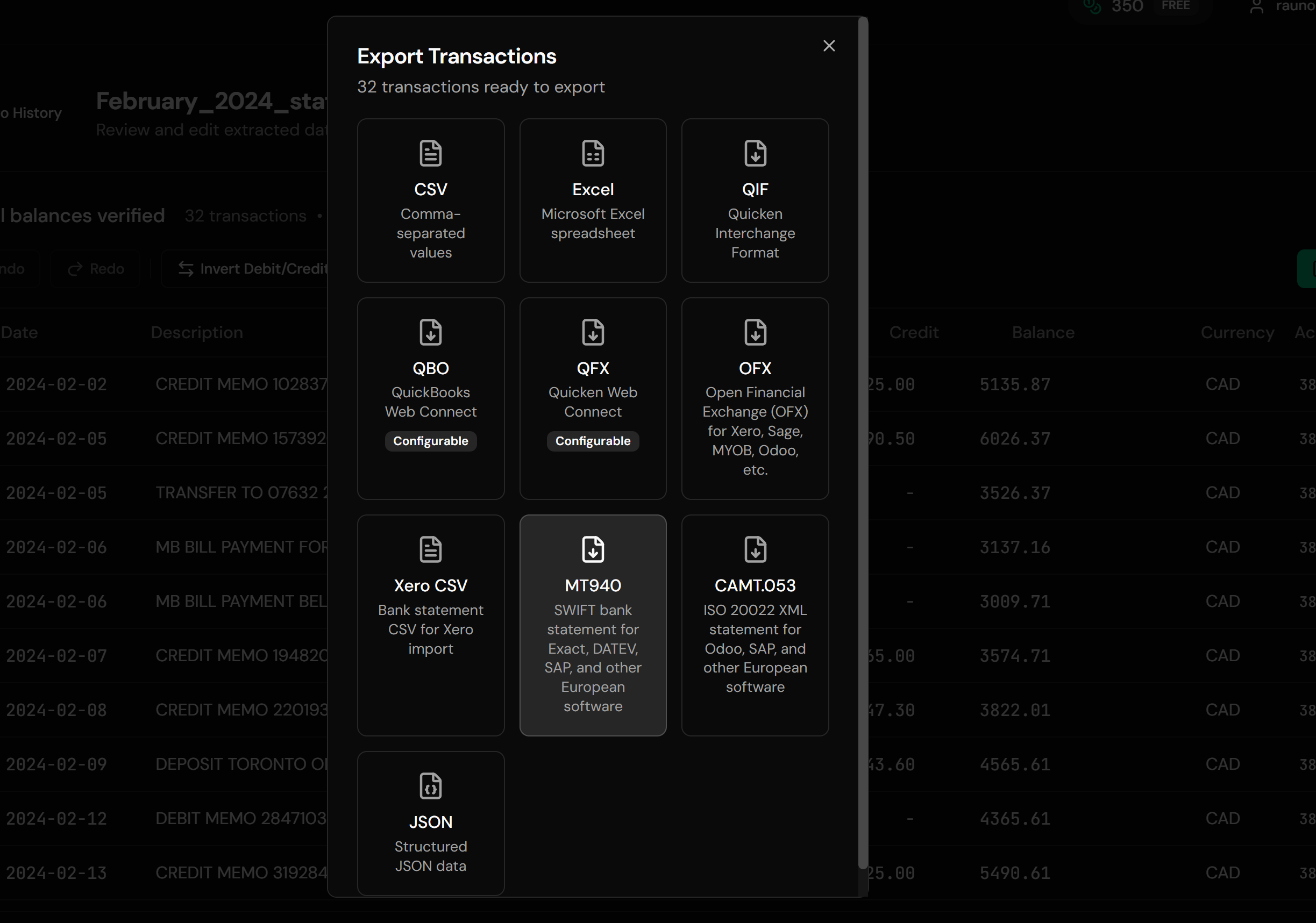
Task: Pick Quicken Interchange Format option
Action: point(755,201)
